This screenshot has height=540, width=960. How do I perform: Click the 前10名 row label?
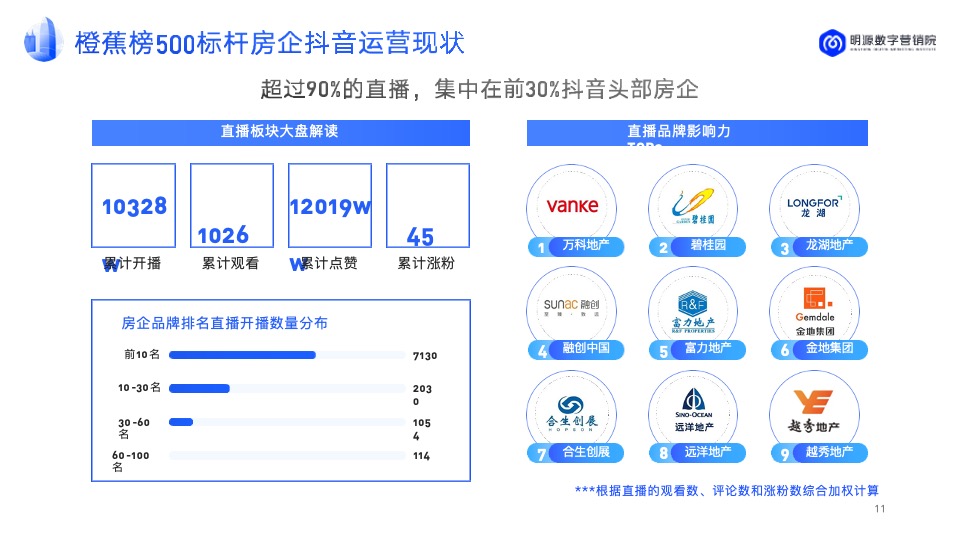click(x=142, y=354)
